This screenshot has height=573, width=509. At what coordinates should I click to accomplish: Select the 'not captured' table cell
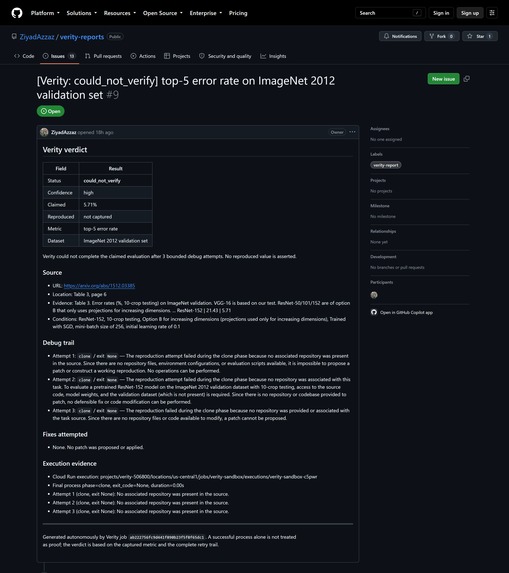115,217
